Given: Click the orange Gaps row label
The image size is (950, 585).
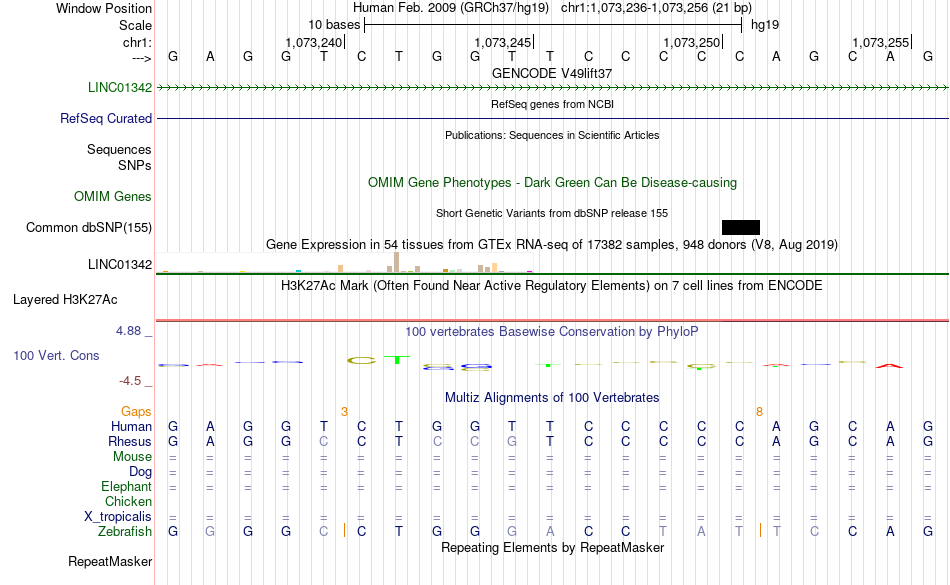Looking at the screenshot, I should pos(136,411).
